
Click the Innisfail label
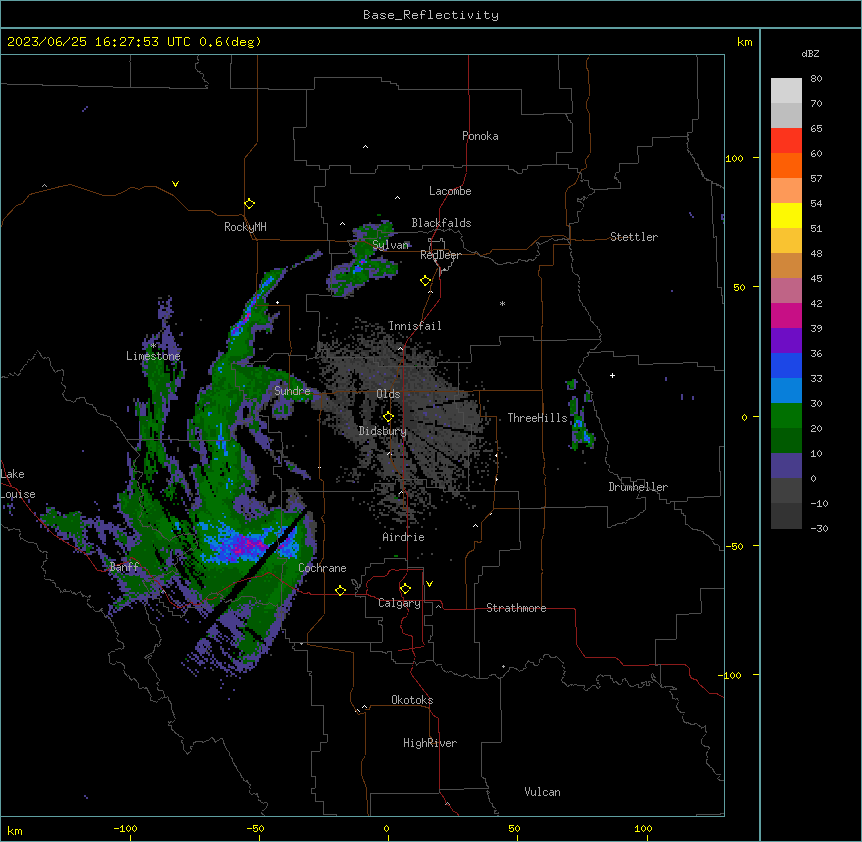[415, 326]
